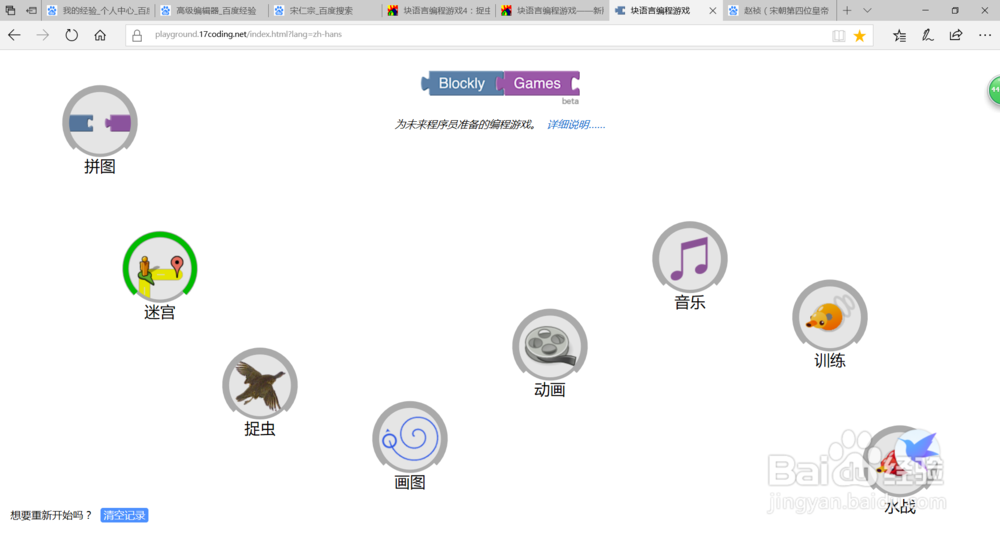Switch to 我的经验_个人中心 tab
This screenshot has height=536, width=1000.
click(x=99, y=11)
